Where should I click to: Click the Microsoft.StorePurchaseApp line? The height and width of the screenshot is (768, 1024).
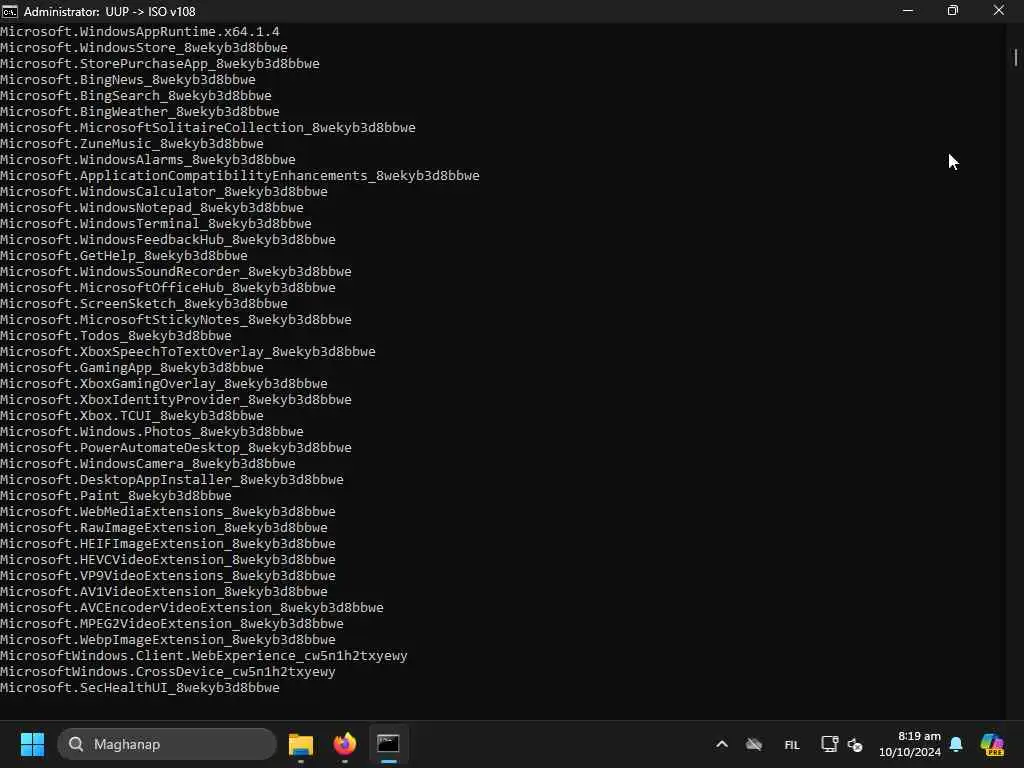[160, 63]
